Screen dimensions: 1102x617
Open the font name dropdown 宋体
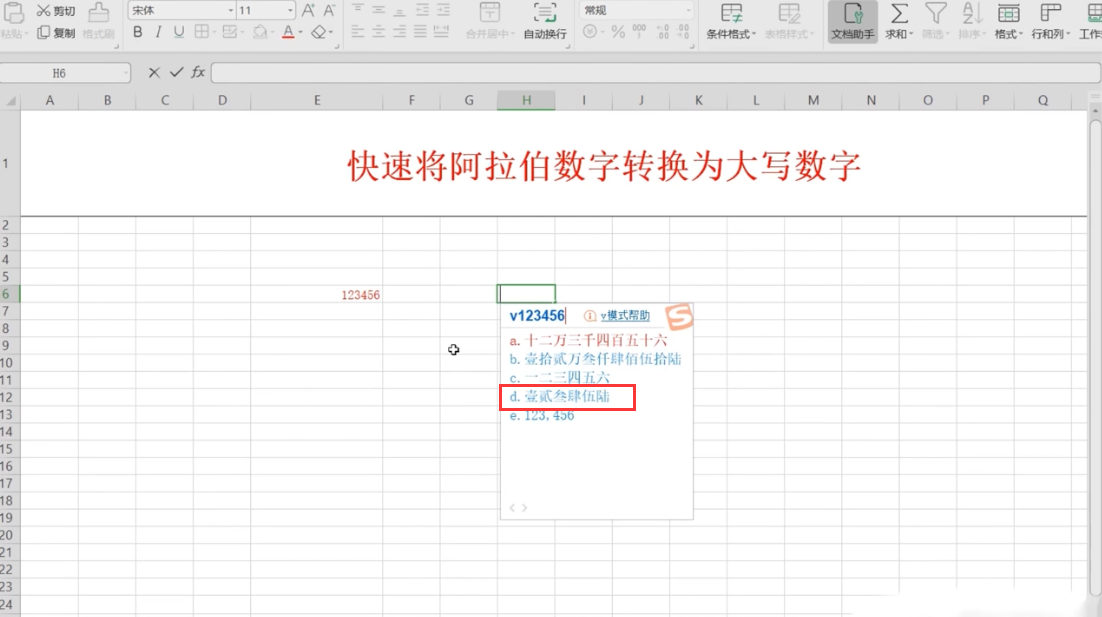coord(230,11)
